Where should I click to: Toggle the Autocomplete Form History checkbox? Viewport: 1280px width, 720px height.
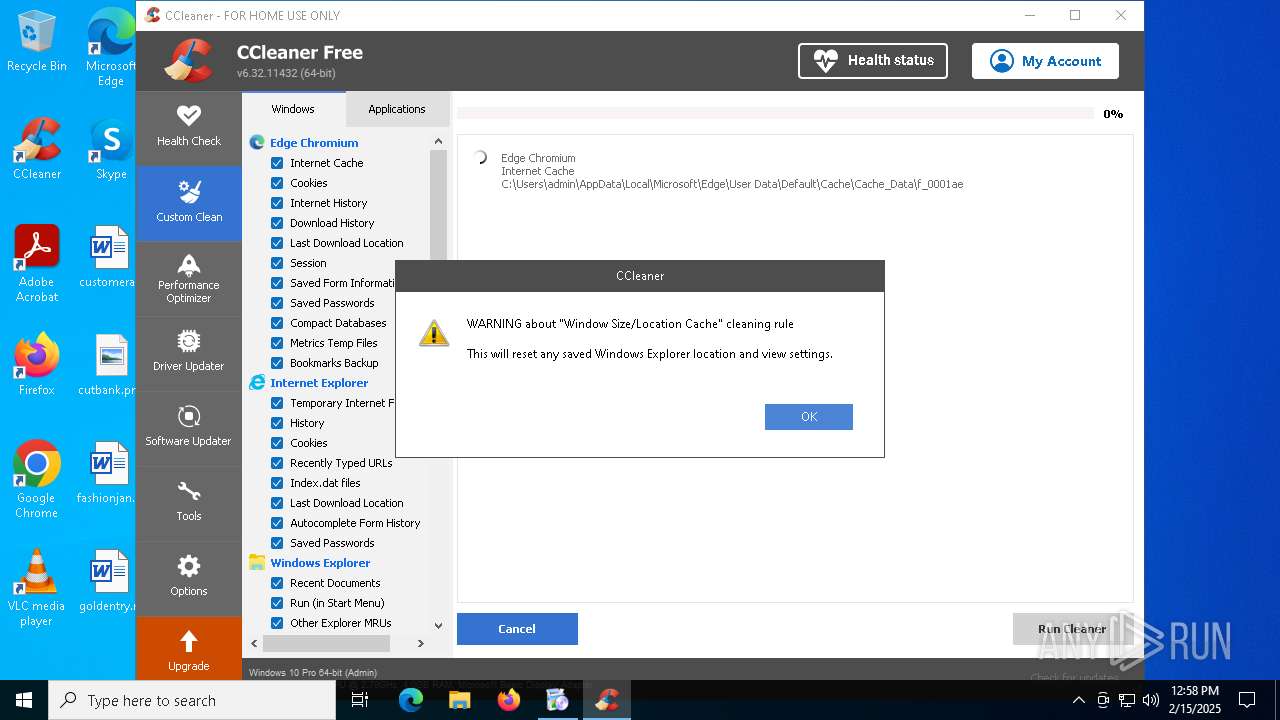pos(277,523)
